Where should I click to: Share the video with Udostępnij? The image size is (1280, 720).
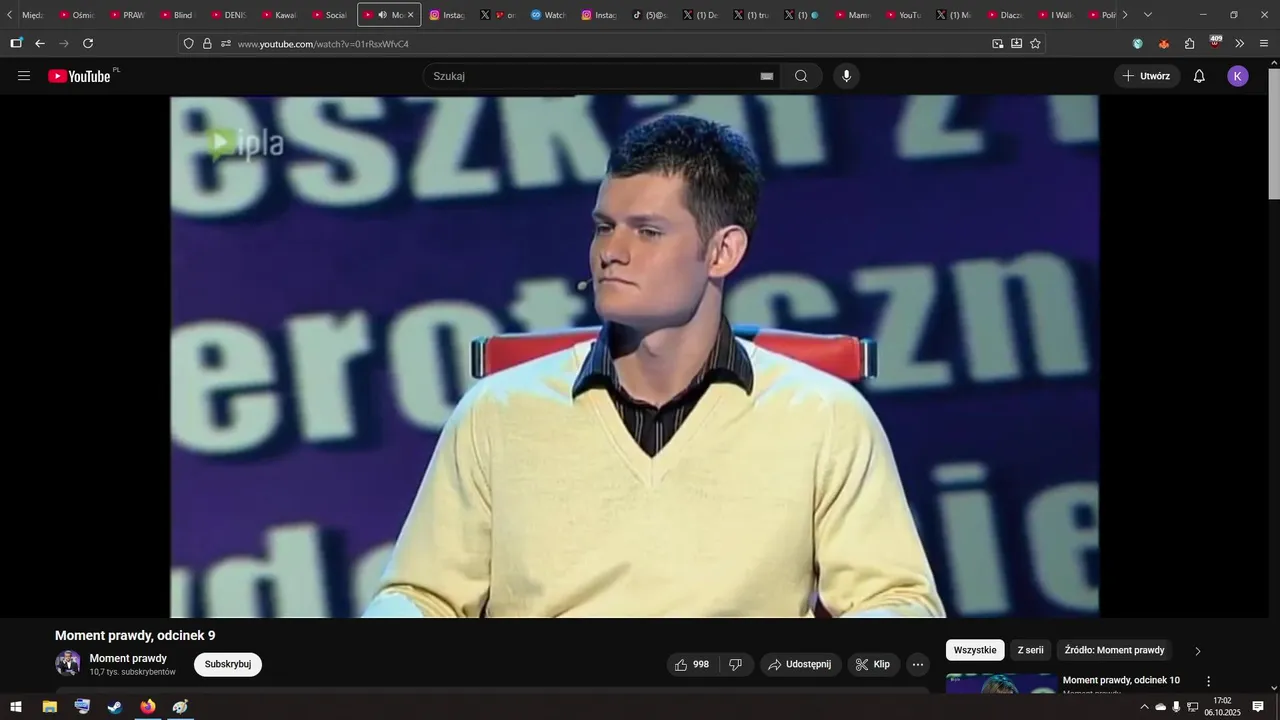(800, 664)
